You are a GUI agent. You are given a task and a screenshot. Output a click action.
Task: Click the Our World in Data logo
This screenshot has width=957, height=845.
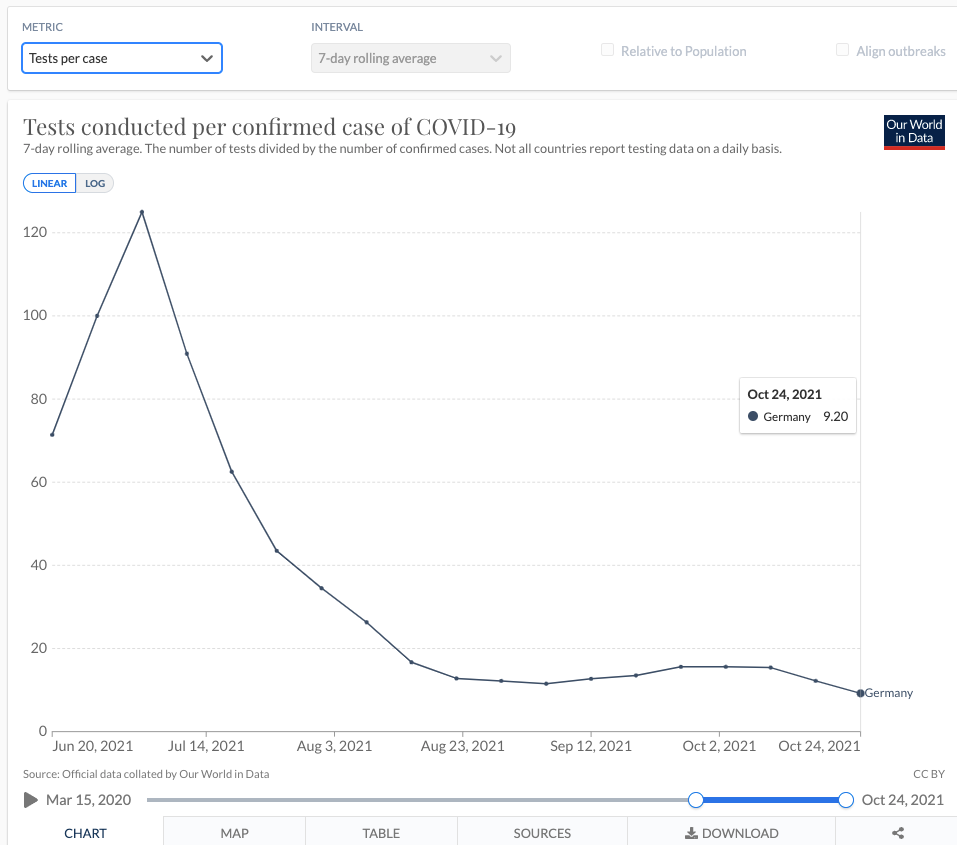point(914,132)
